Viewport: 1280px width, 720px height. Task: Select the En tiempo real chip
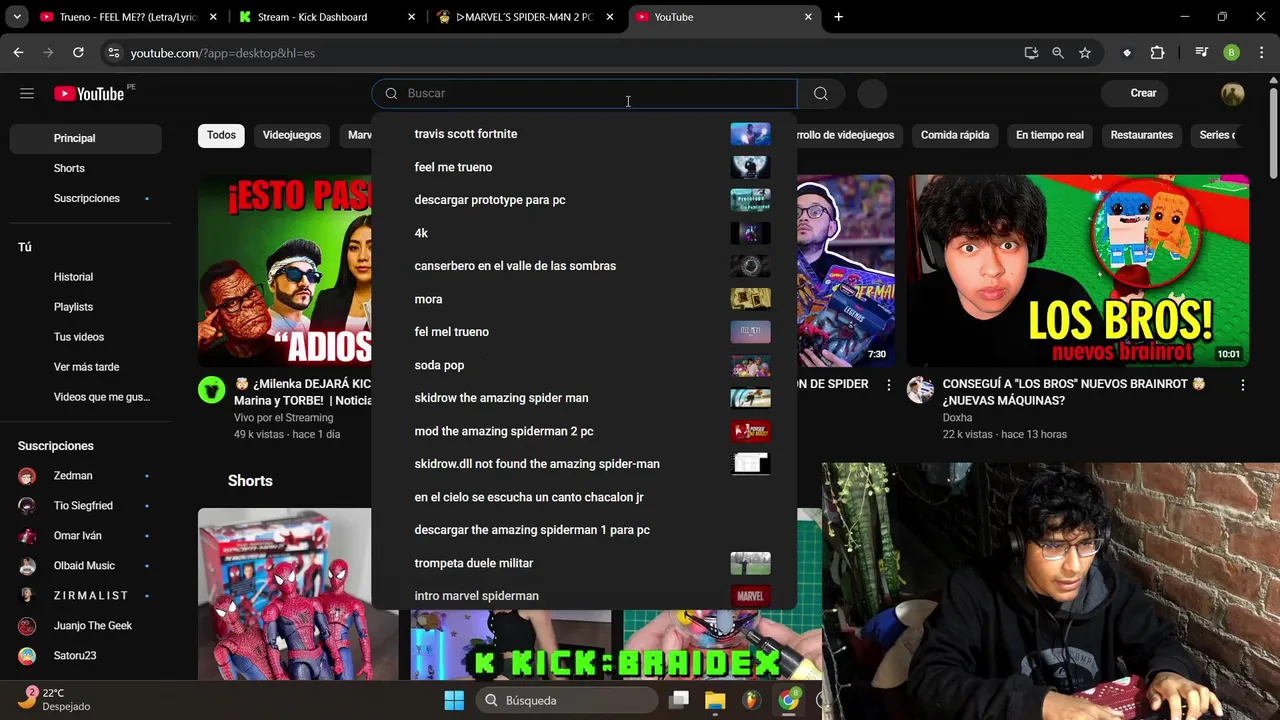tap(1050, 135)
